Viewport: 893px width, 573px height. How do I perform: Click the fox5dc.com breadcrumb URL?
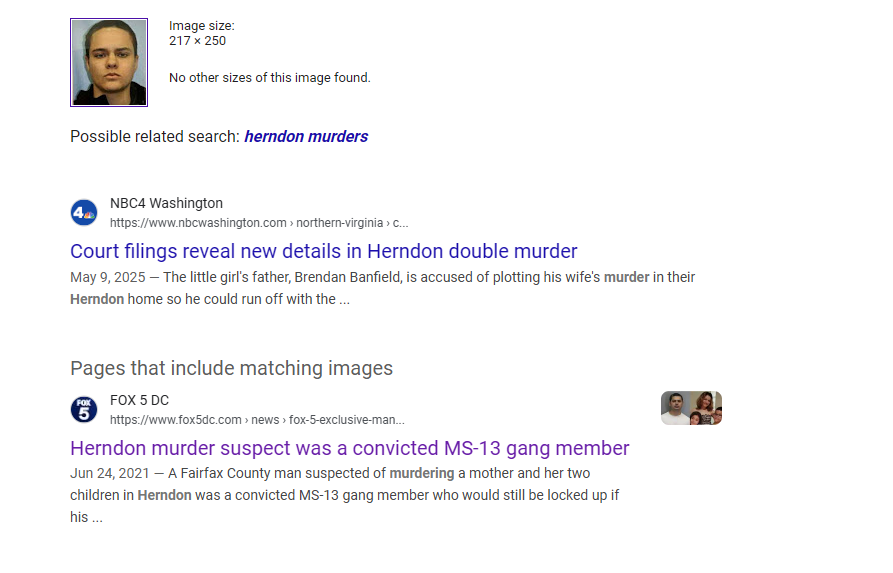[257, 420]
